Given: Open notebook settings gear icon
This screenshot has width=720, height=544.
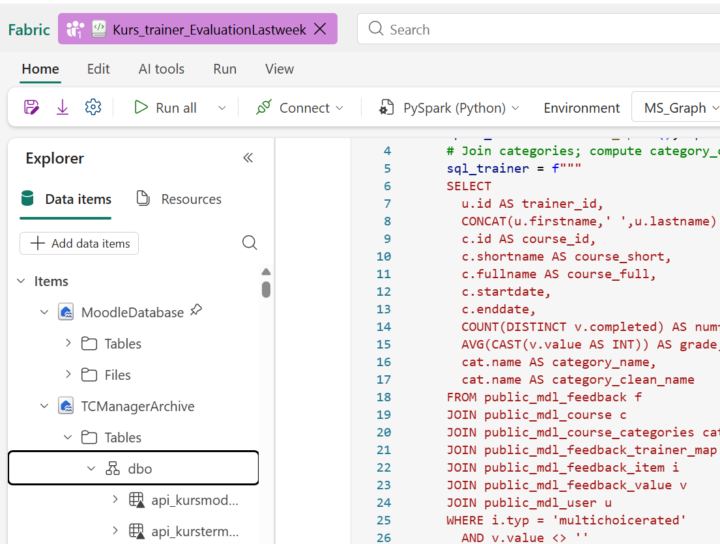Looking at the screenshot, I should (x=93, y=107).
